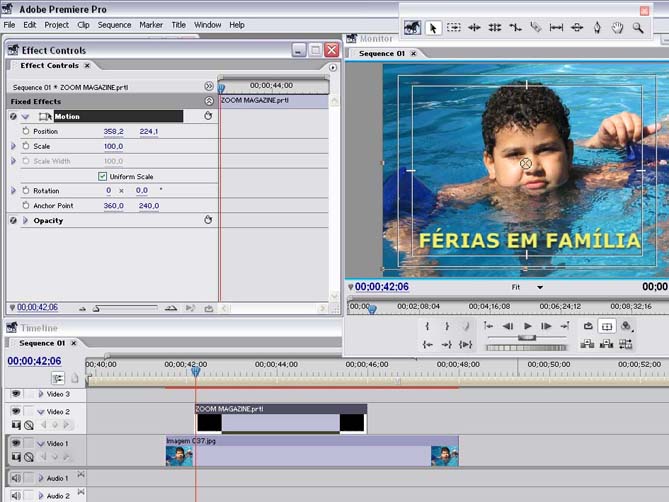Pick the Razor tool in the toolbox
Image resolution: width=669 pixels, height=502 pixels.
click(x=535, y=28)
